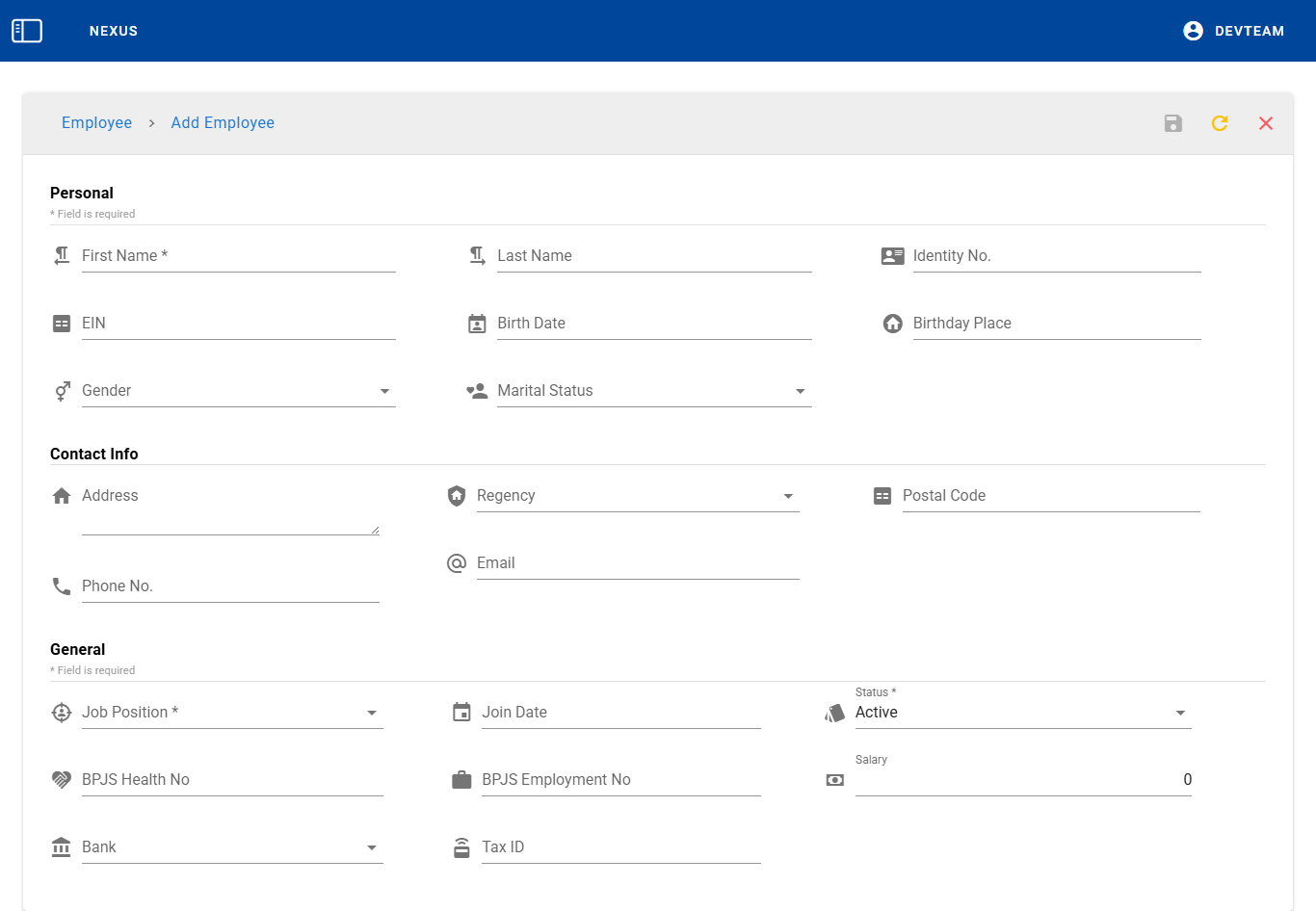Focus the Salary input field

(x=1022, y=780)
